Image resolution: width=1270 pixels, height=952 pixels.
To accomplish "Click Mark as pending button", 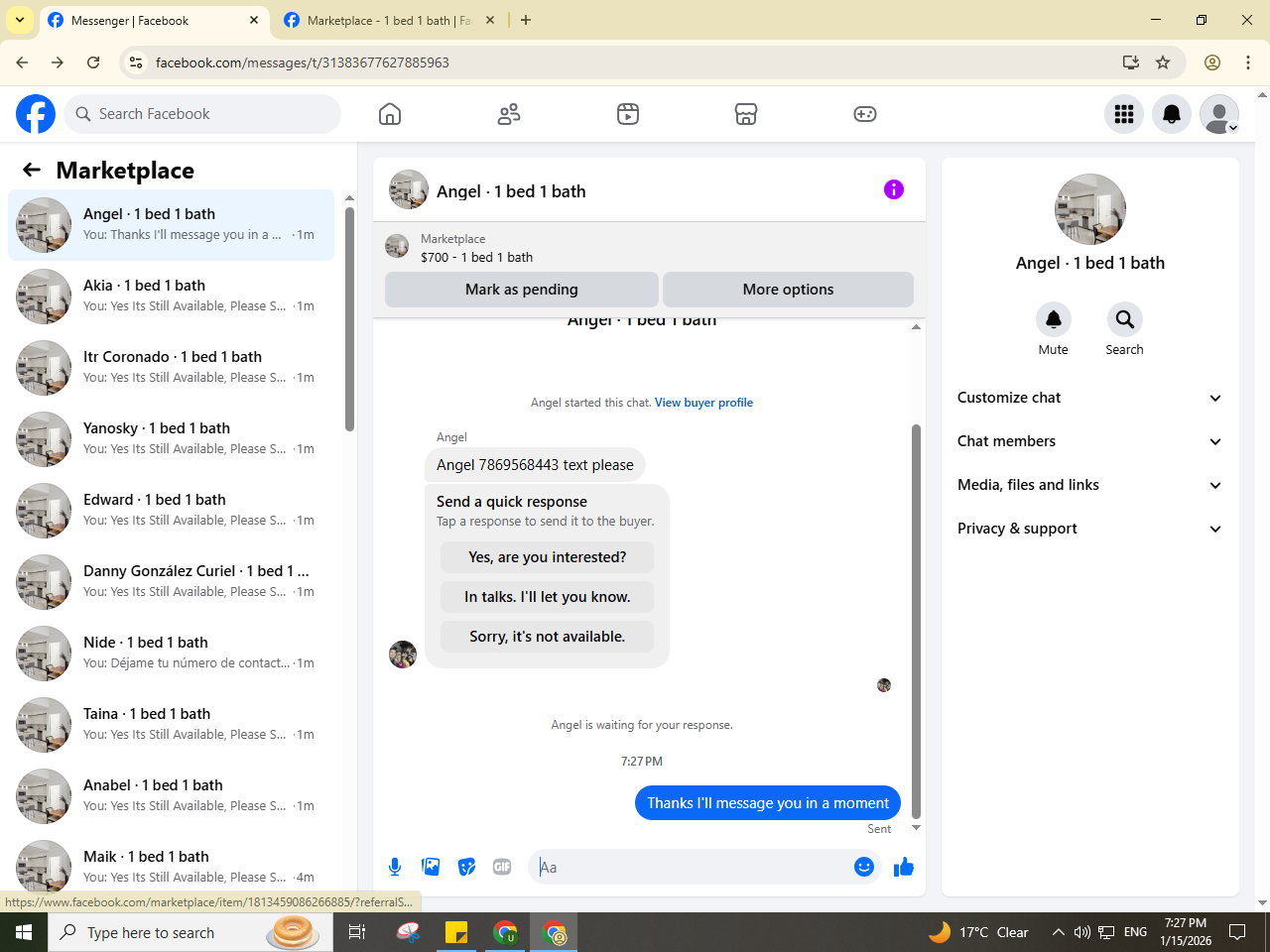I will tap(522, 290).
